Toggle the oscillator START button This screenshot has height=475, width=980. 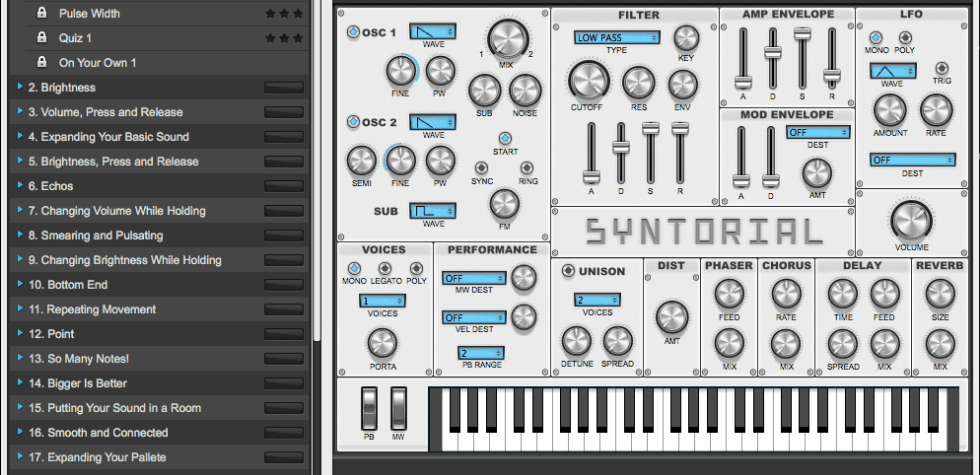tap(505, 138)
